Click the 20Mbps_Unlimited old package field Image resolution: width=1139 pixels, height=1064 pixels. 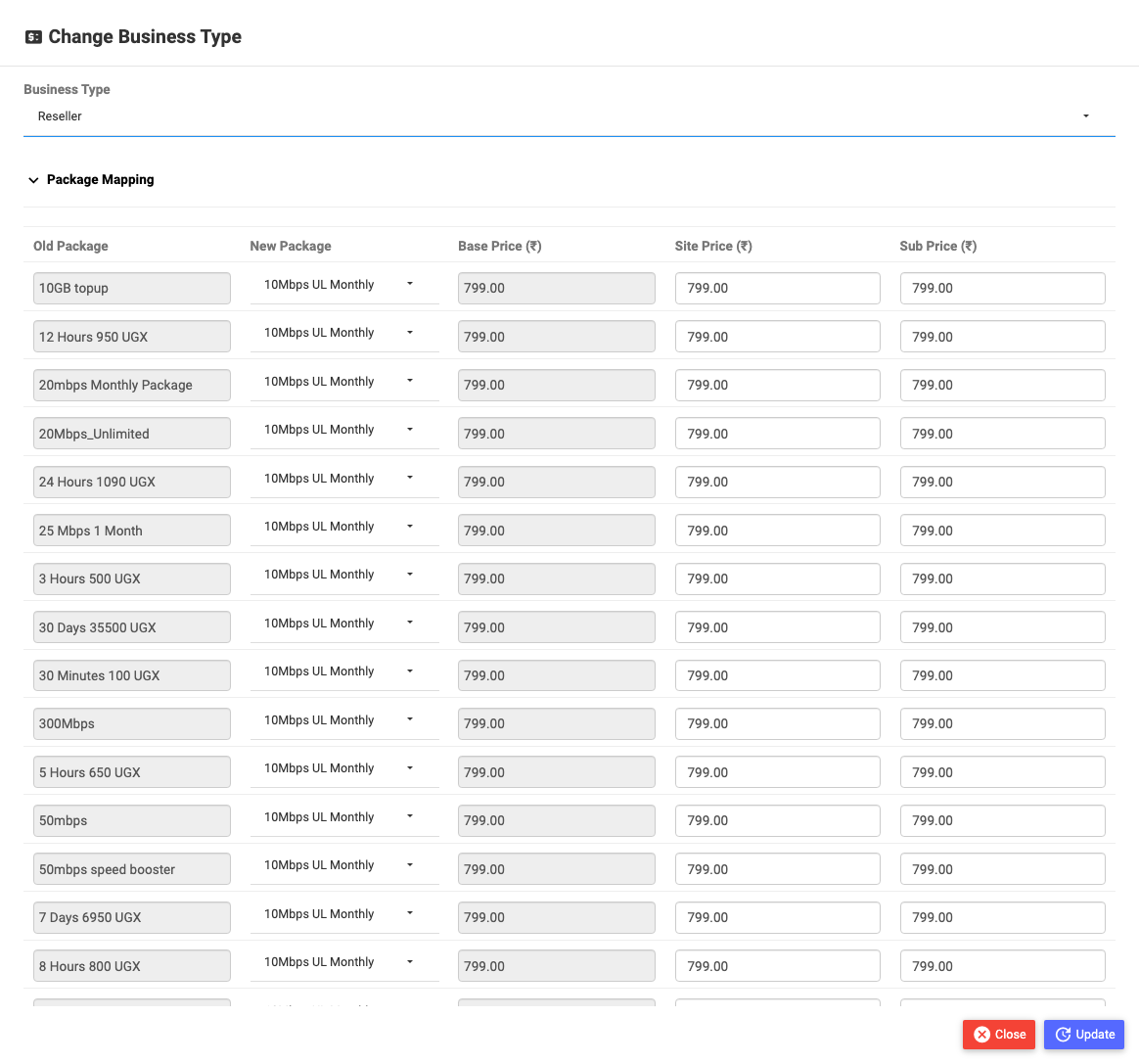(x=131, y=434)
